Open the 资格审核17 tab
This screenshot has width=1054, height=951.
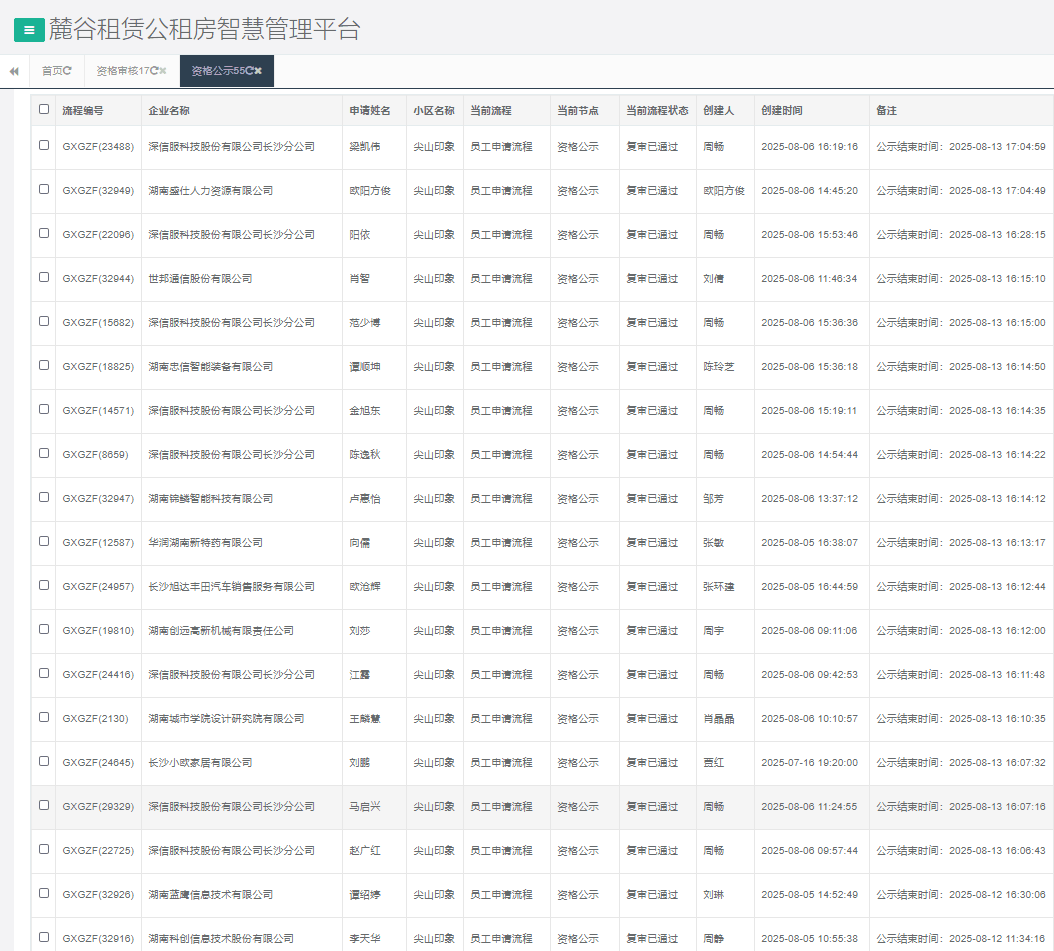coord(122,71)
